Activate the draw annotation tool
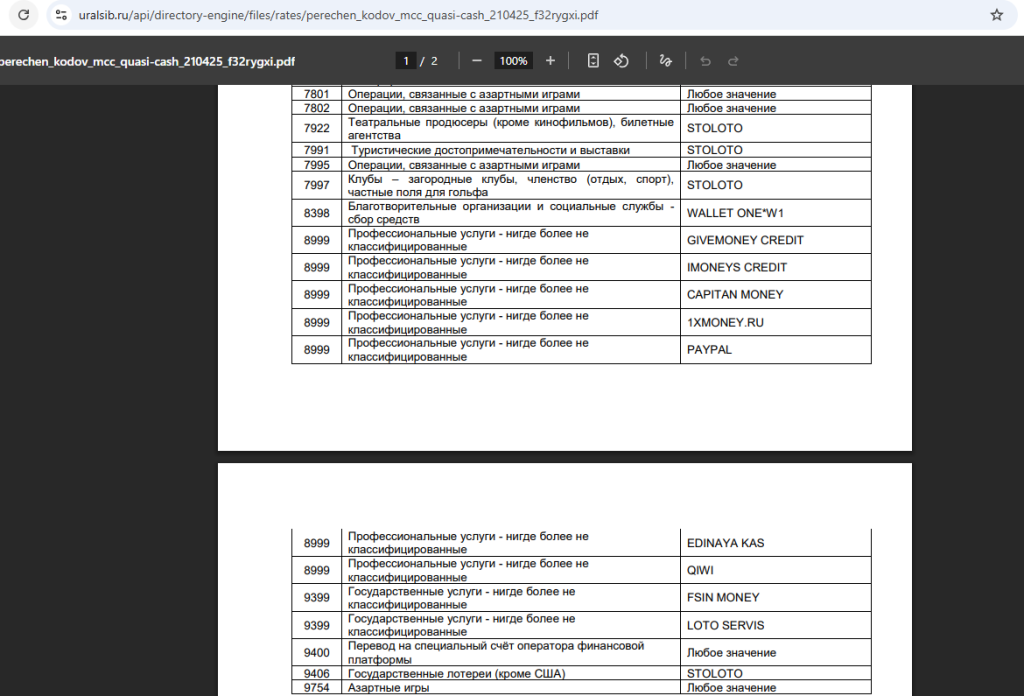This screenshot has height=696, width=1024. point(666,61)
